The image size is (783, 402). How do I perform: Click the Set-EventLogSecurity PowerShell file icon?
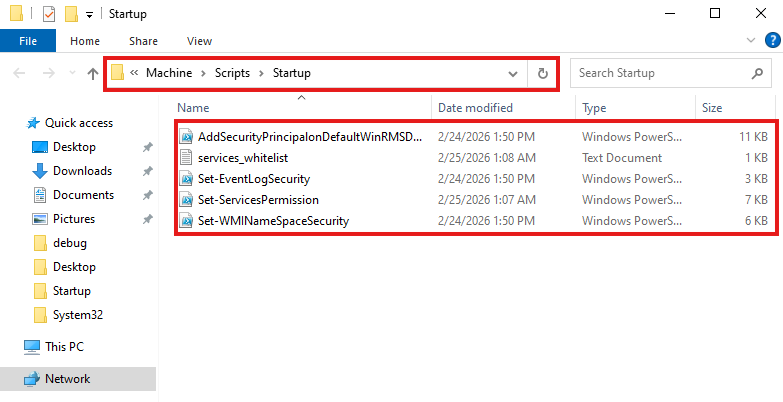(186, 179)
